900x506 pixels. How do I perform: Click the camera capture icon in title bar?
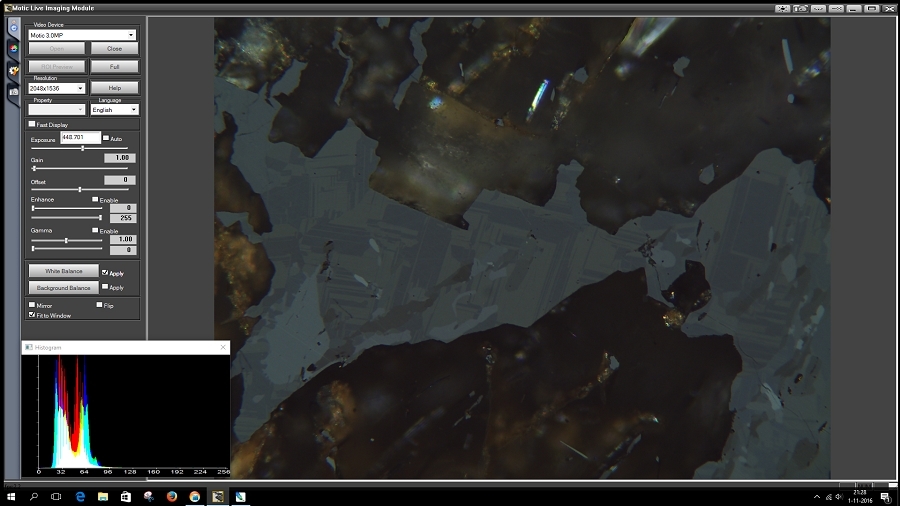802,8
